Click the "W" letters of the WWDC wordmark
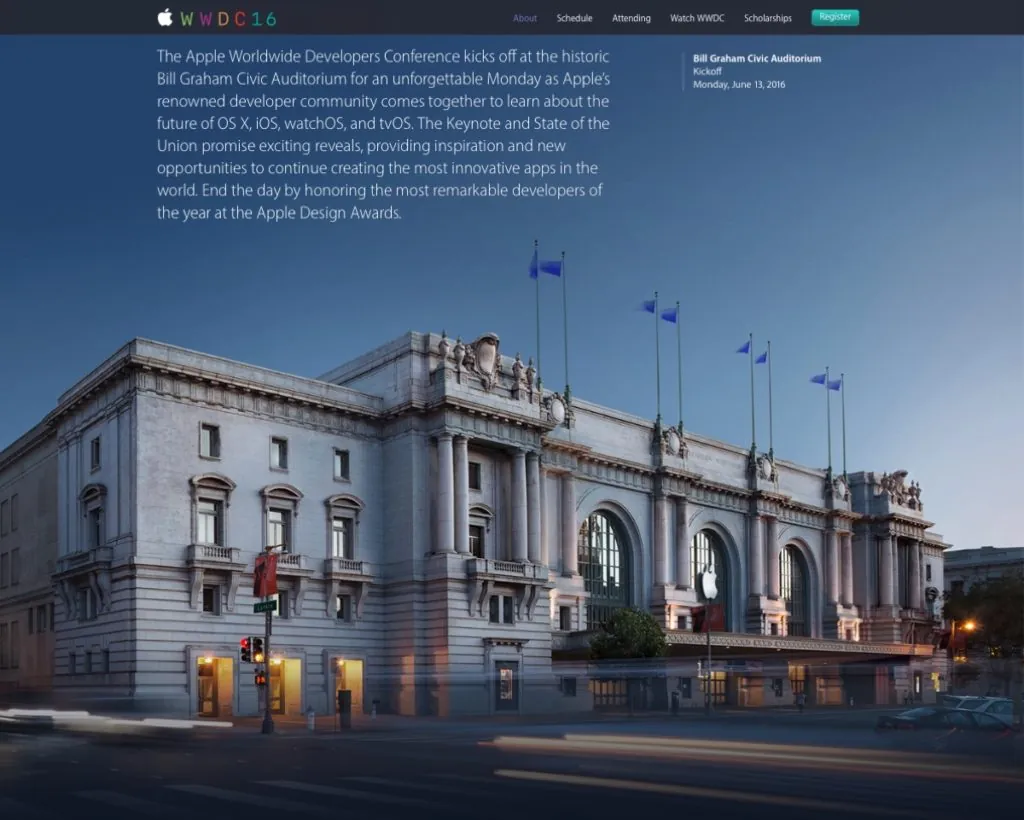1024x820 pixels. (196, 17)
